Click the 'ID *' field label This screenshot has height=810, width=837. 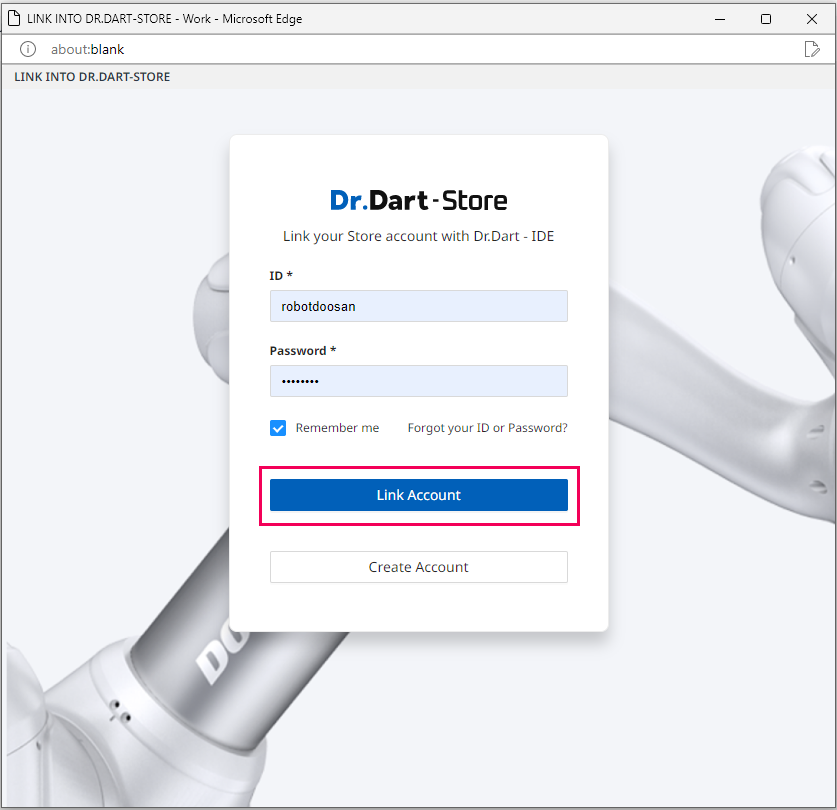[x=281, y=276]
